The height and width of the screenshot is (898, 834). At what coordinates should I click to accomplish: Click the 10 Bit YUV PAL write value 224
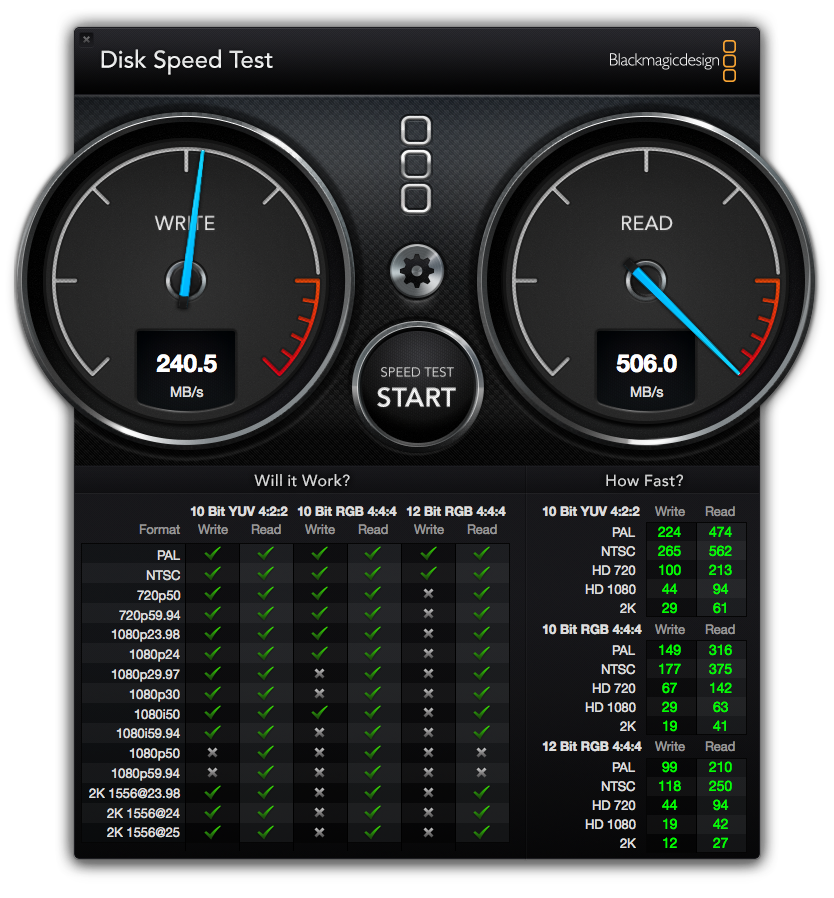(669, 532)
